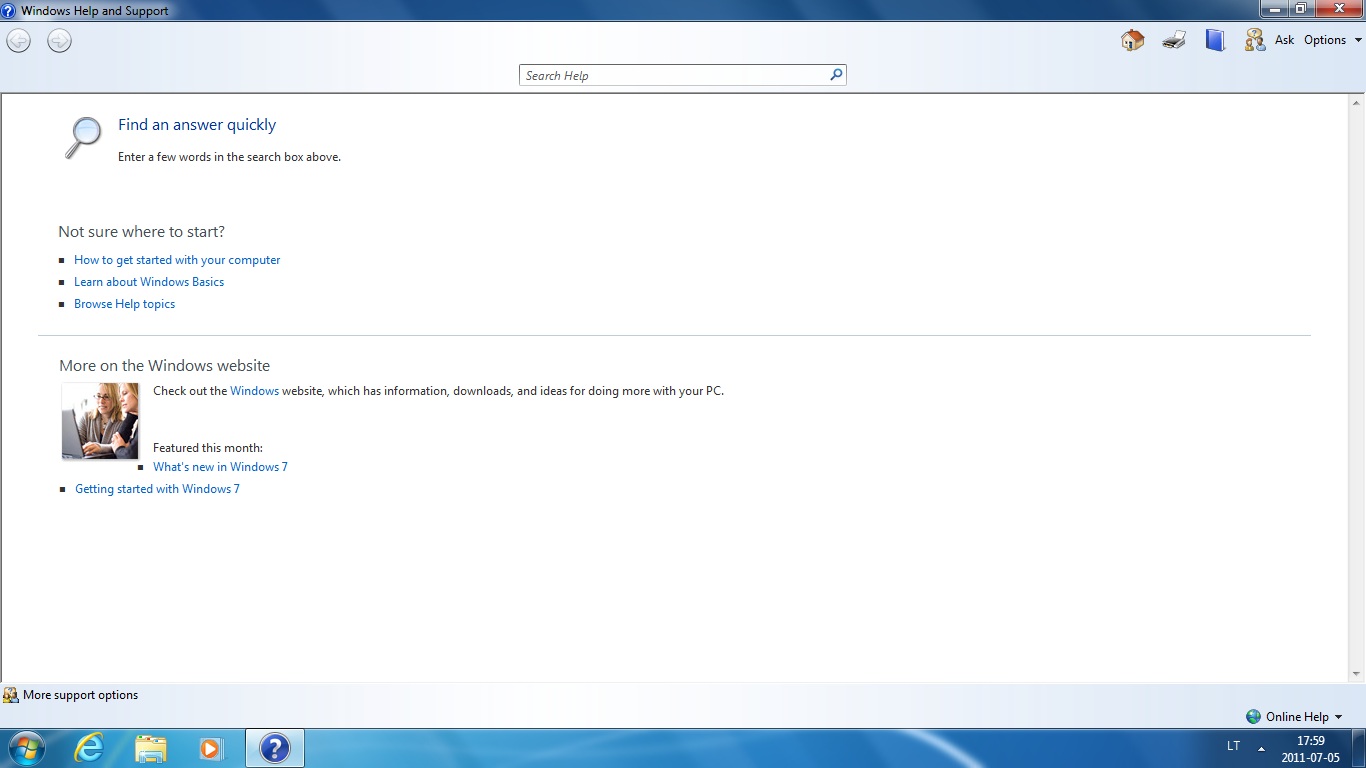Open How to get started with your computer
The width and height of the screenshot is (1366, 768).
[177, 260]
